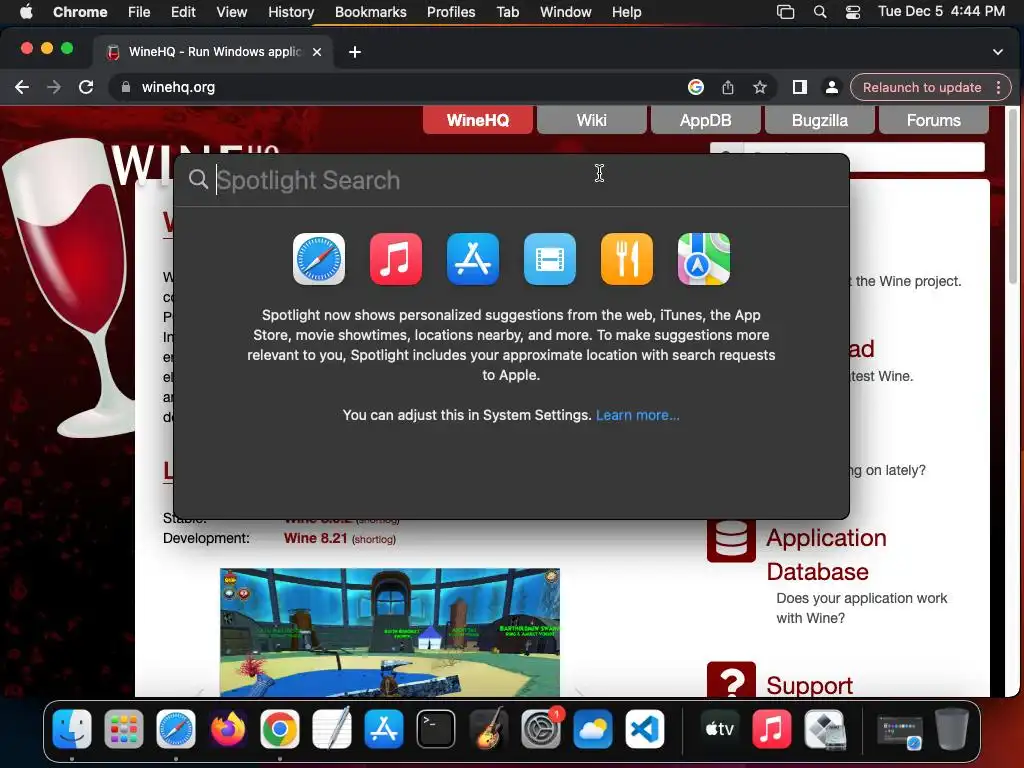Open Maps suggestion in Spotlight
This screenshot has width=1024, height=768.
(x=704, y=259)
